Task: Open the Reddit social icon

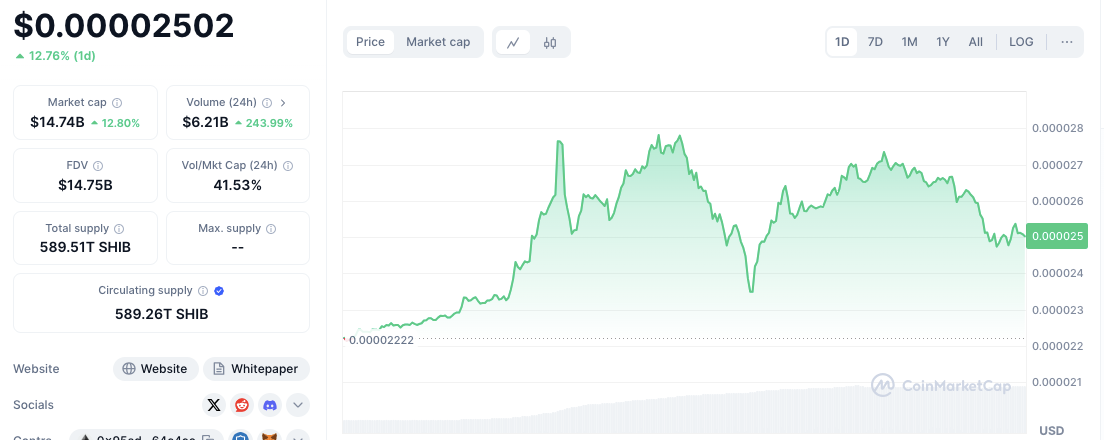Action: (x=242, y=405)
